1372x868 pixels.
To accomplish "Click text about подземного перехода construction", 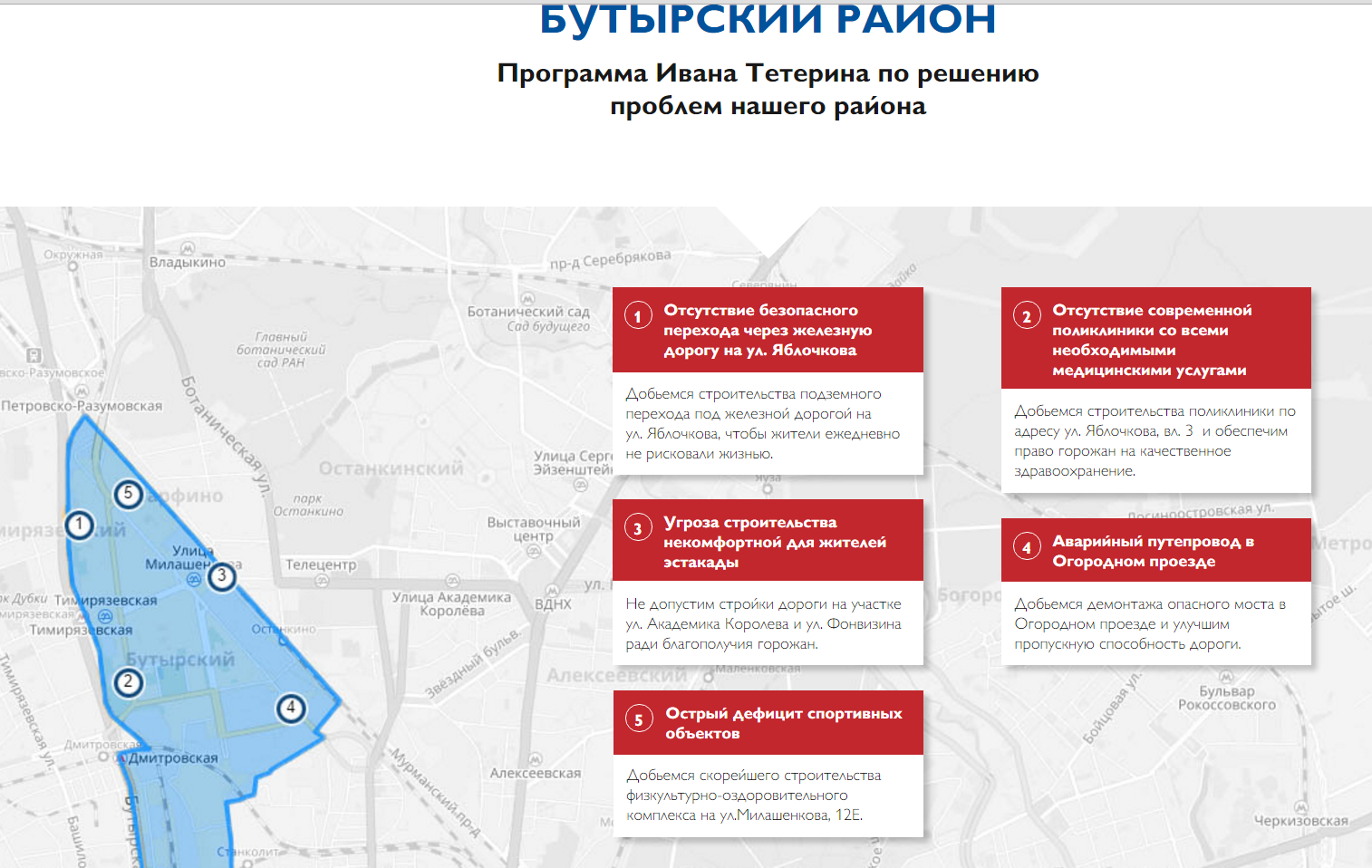I will click(x=762, y=423).
